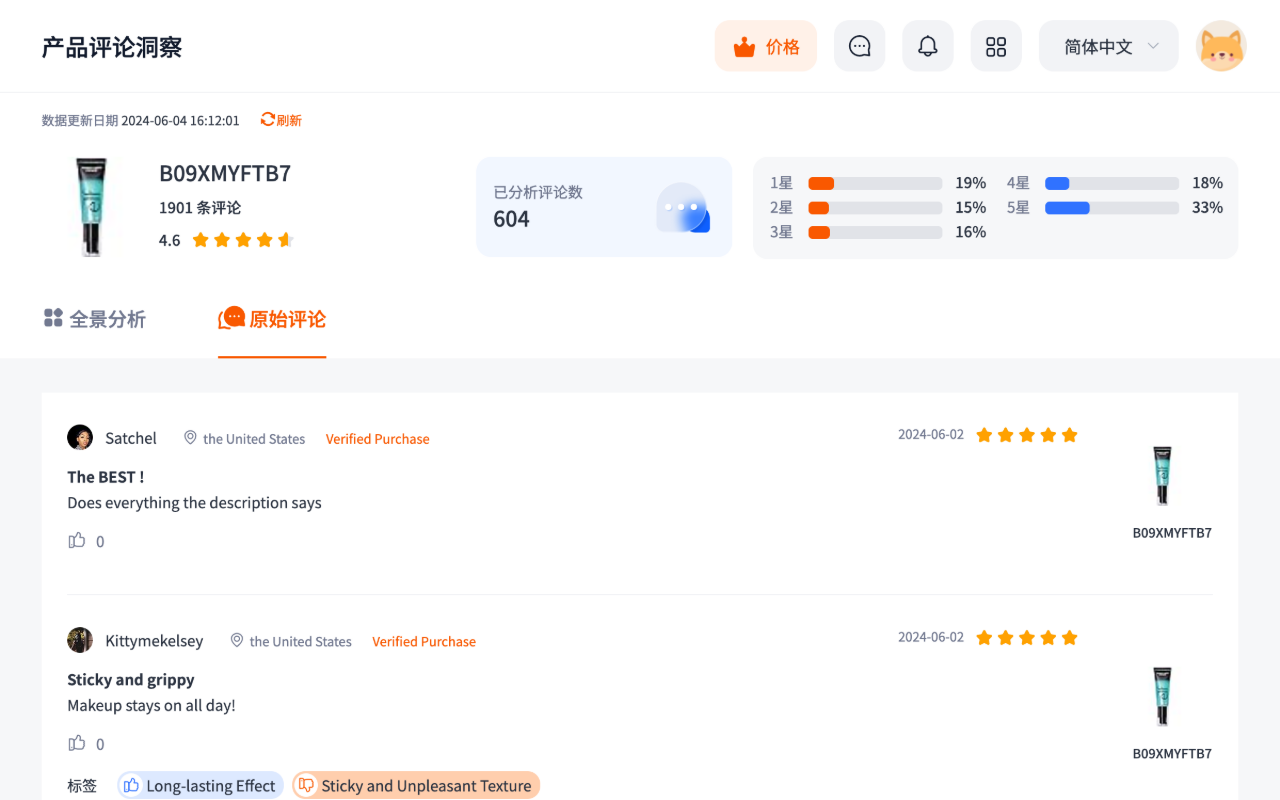Screen dimensions: 1280x800
Task: Open the B09XMYFTB7 product thumbnail
Action: [1161, 475]
